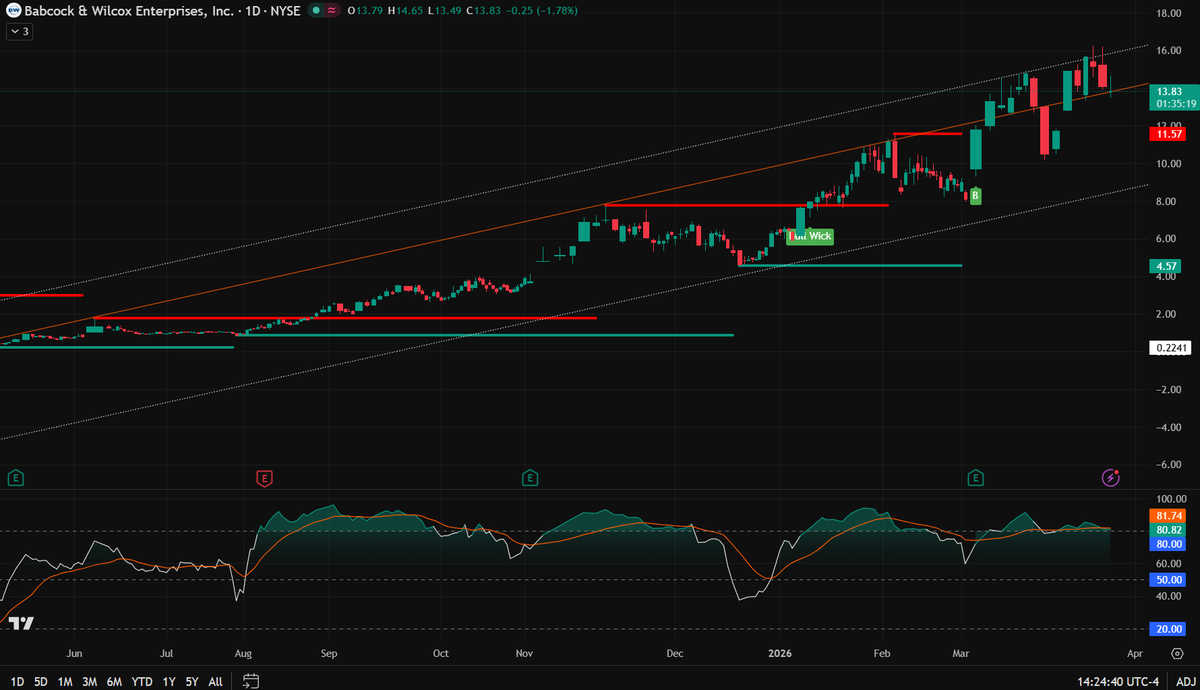This screenshot has width=1200, height=690.
Task: Click the Full Wick label on chart
Action: (x=810, y=237)
